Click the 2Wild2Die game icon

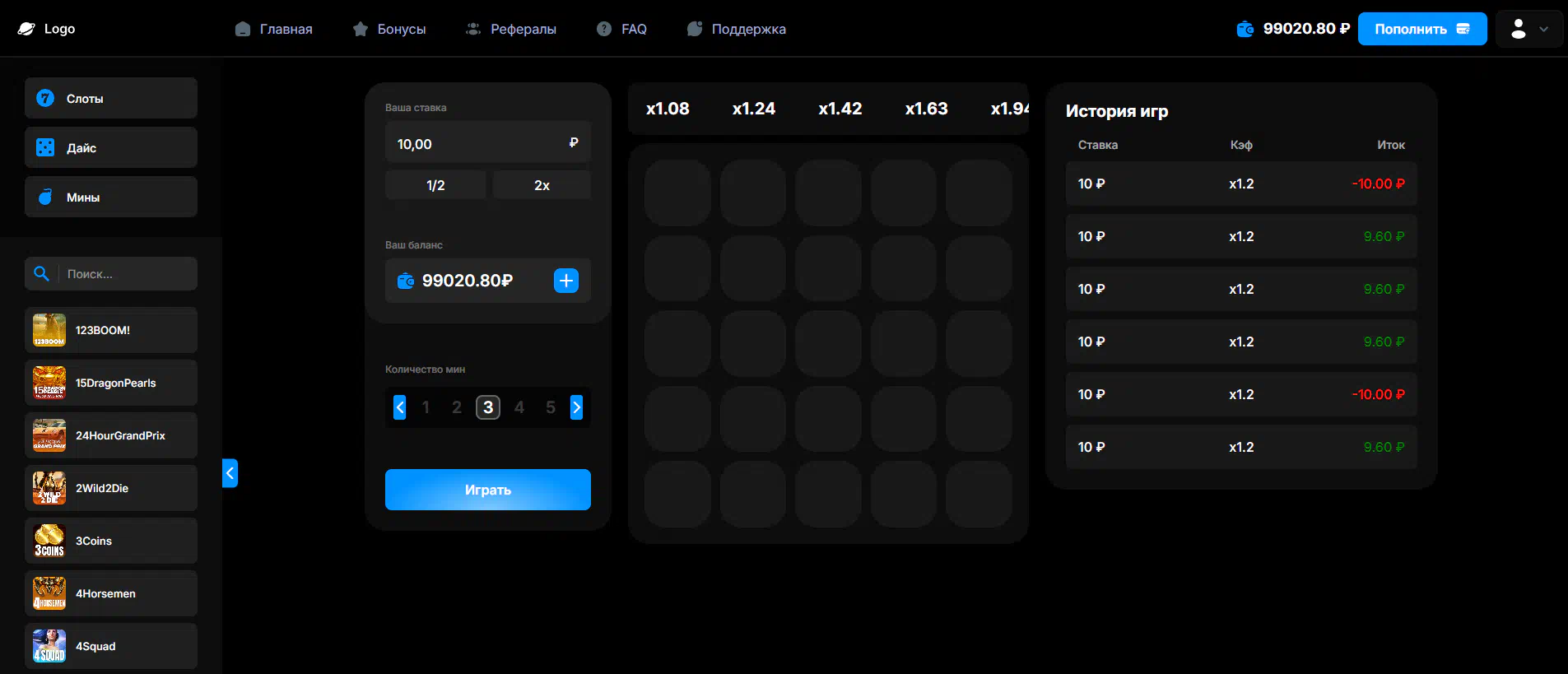point(49,488)
